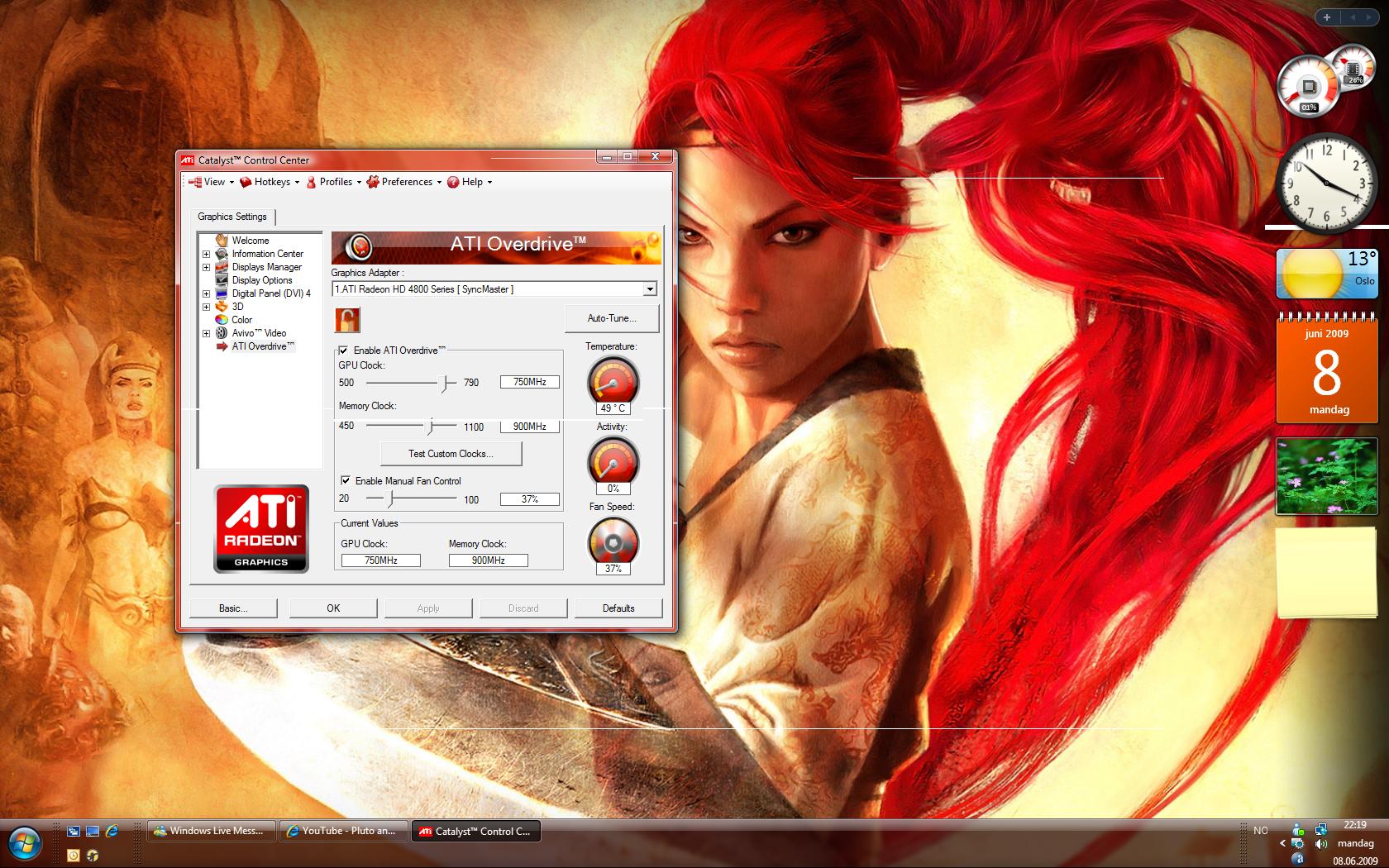Toggle the Enable Manual Fan Control checkbox
Screen dimensions: 1389x868
[345, 480]
